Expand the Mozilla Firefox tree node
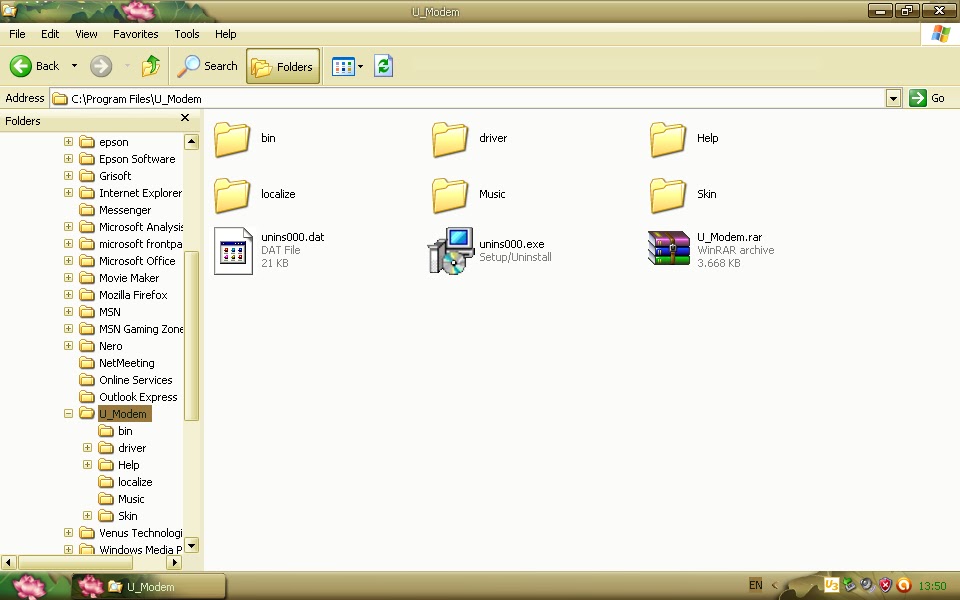Viewport: 960px width, 600px height. [x=69, y=294]
